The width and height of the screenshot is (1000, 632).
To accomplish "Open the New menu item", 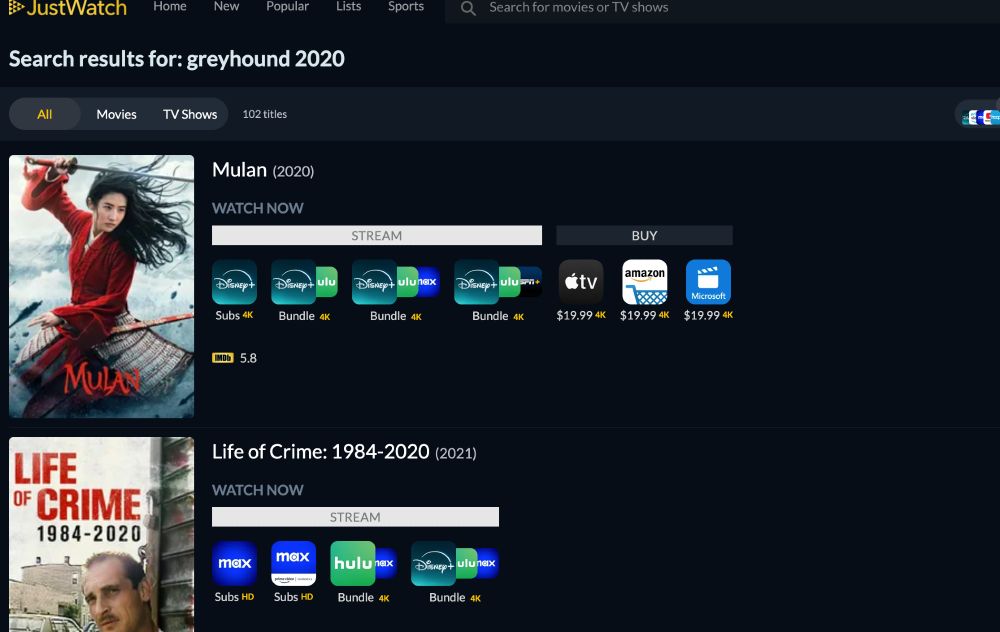I will pos(226,6).
